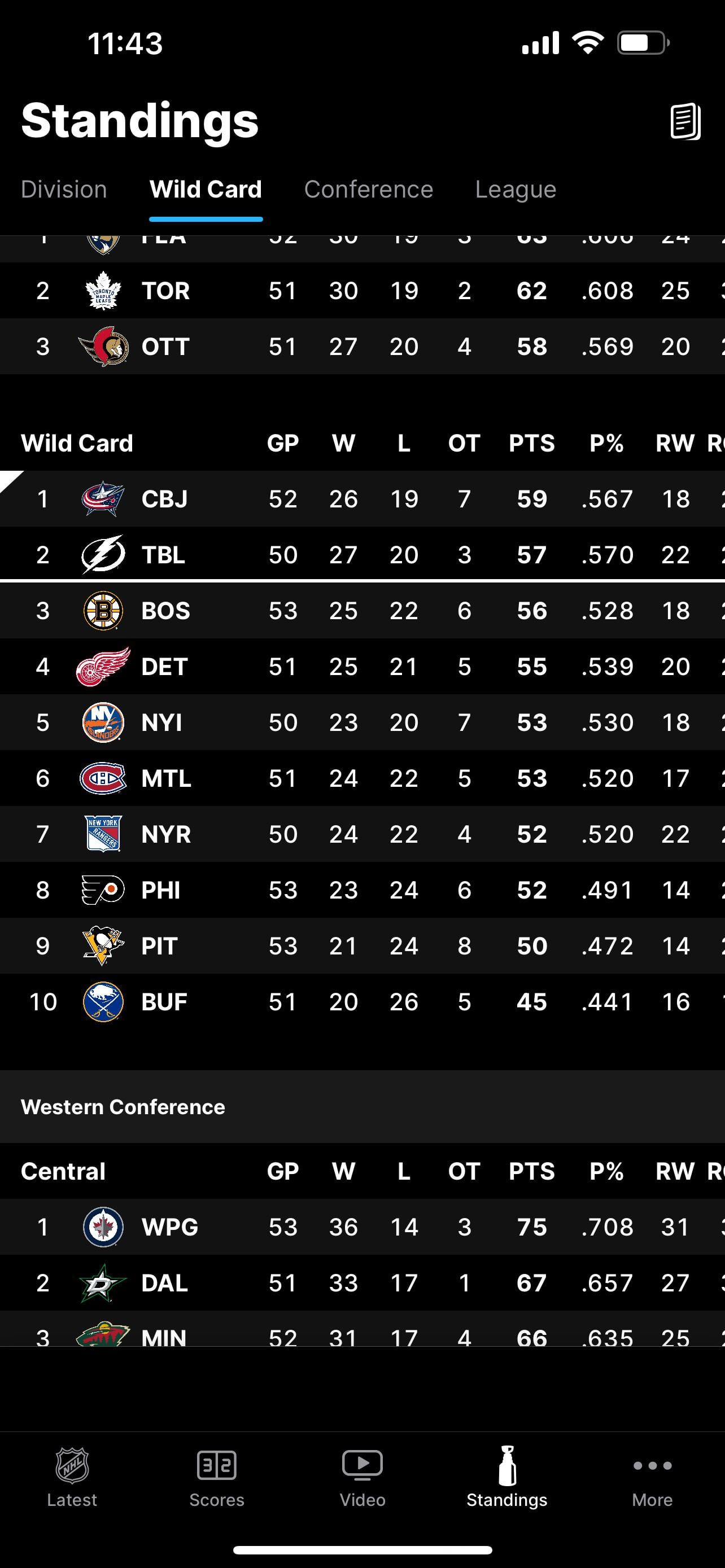Open the More ellipsis menu
The width and height of the screenshot is (725, 1568).
pos(652,1466)
